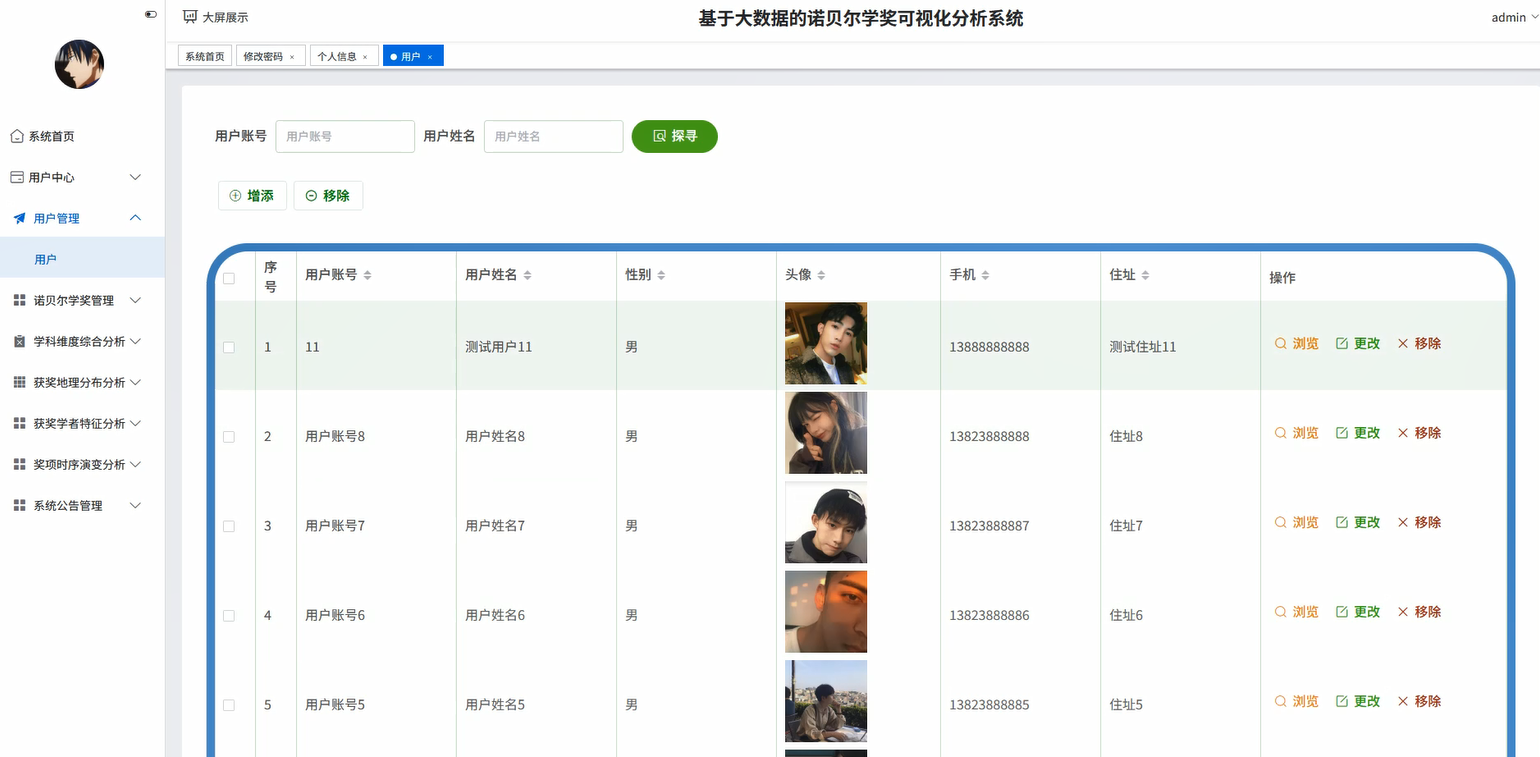1540x757 pixels.
Task: Focus the 用户账号 search input field
Action: click(x=345, y=136)
